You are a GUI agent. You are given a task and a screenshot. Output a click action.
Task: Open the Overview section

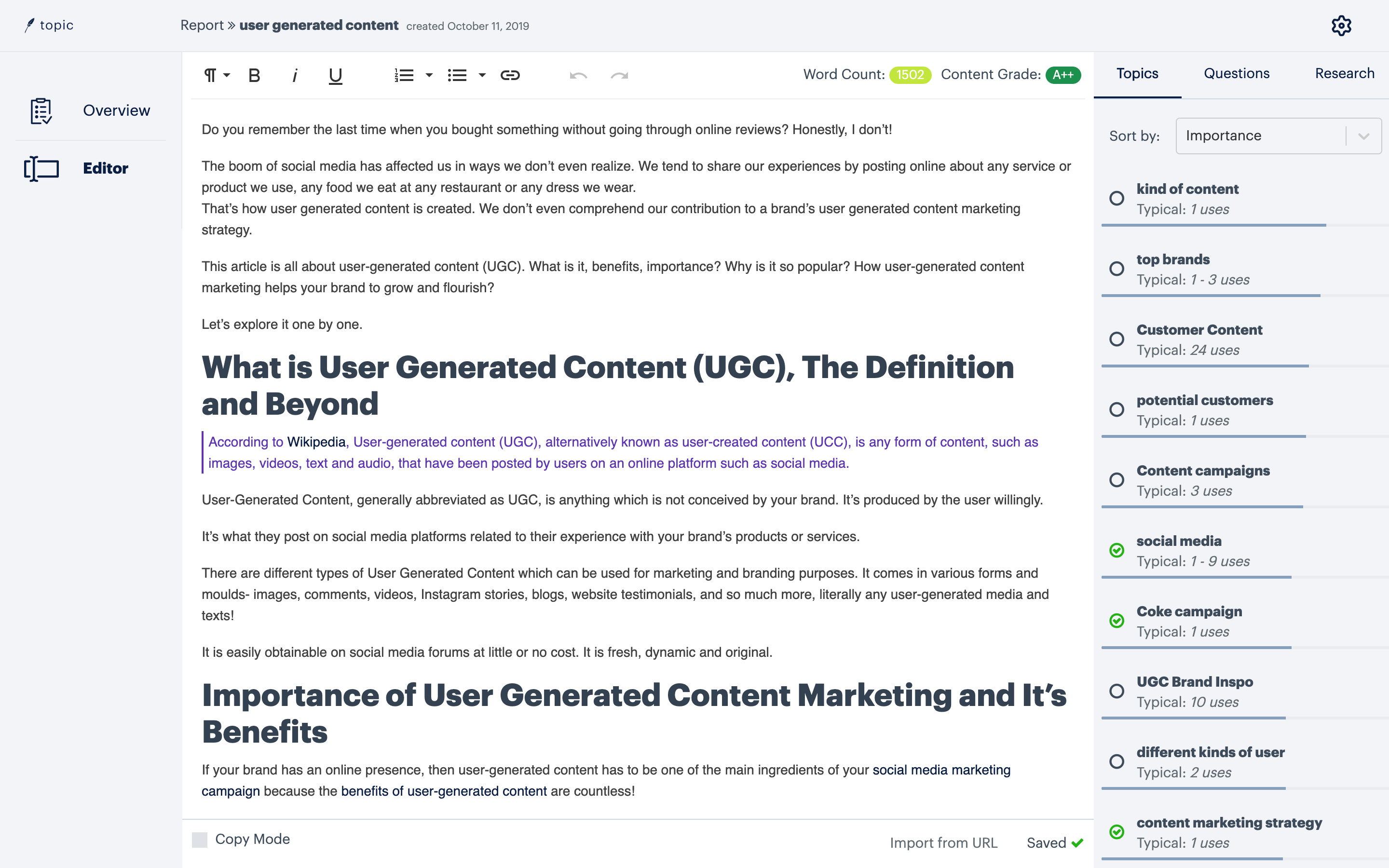pyautogui.click(x=117, y=111)
